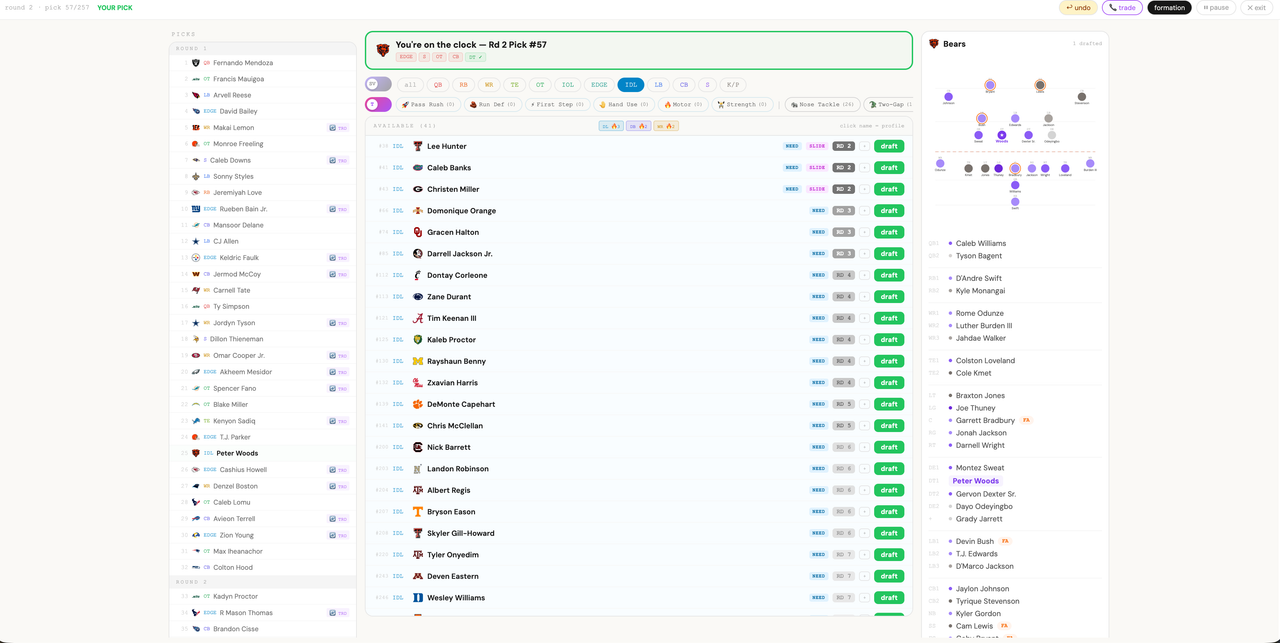Switch view with the formation button
The image size is (1280, 643).
coord(1169,8)
